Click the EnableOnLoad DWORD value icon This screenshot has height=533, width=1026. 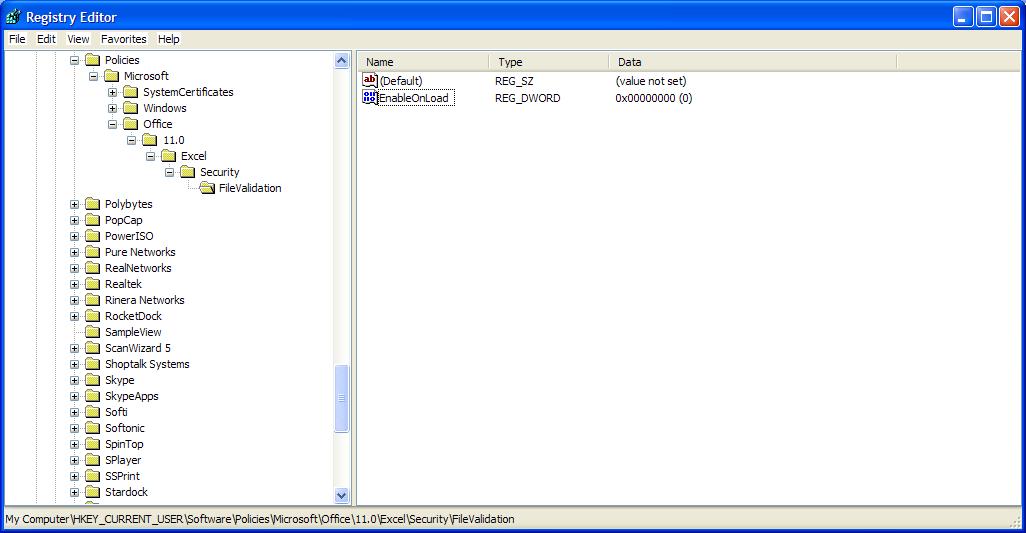click(x=370, y=98)
